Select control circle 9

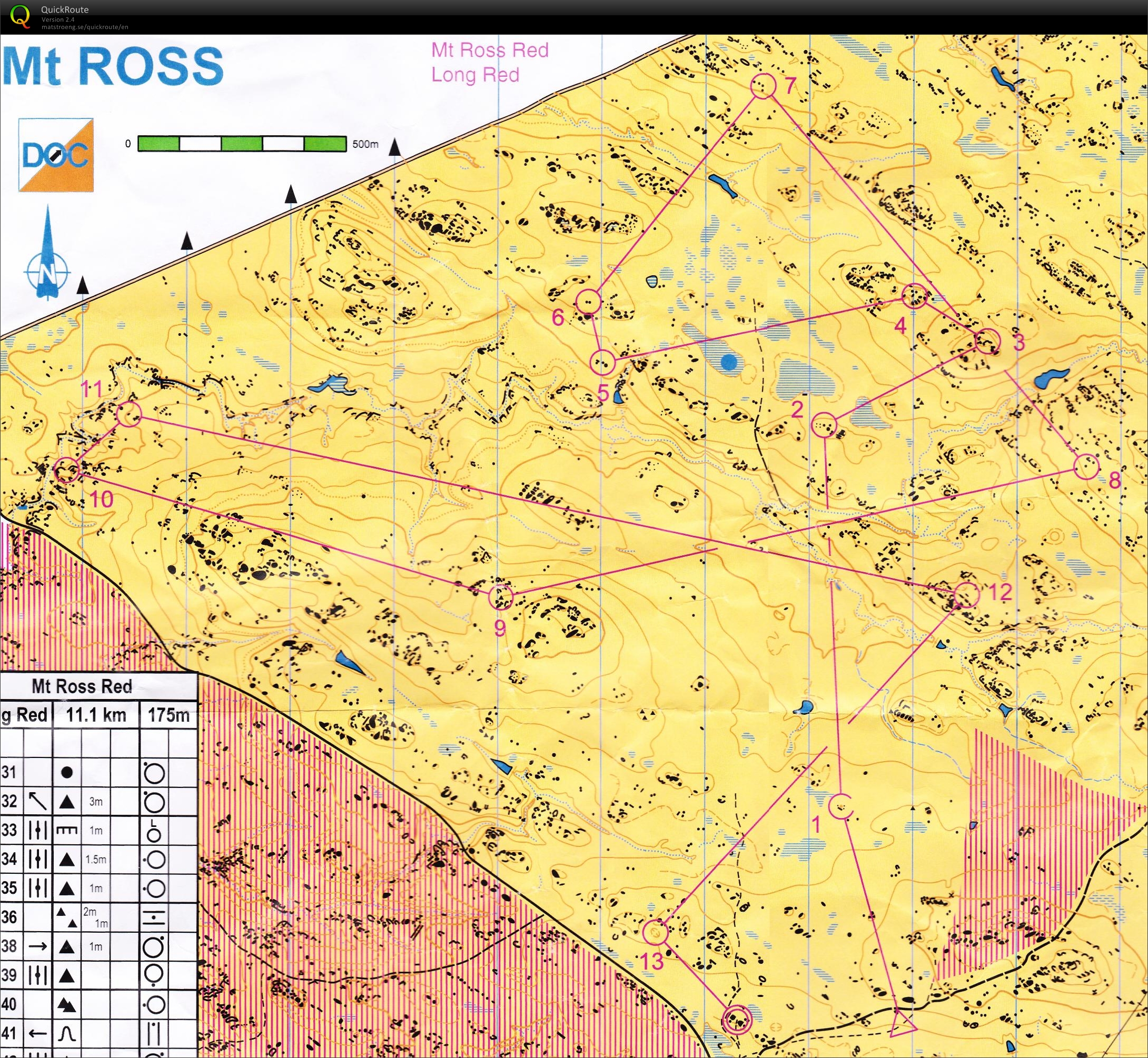501,597
